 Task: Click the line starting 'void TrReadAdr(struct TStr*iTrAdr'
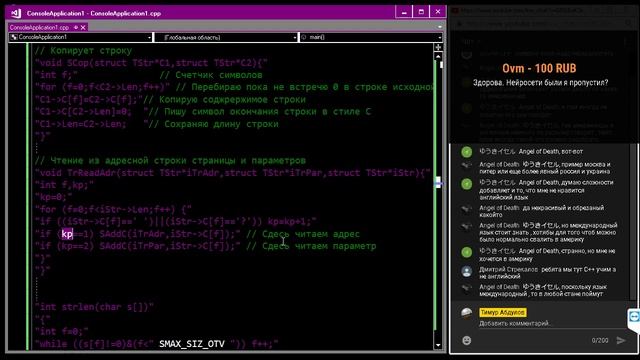[232, 173]
